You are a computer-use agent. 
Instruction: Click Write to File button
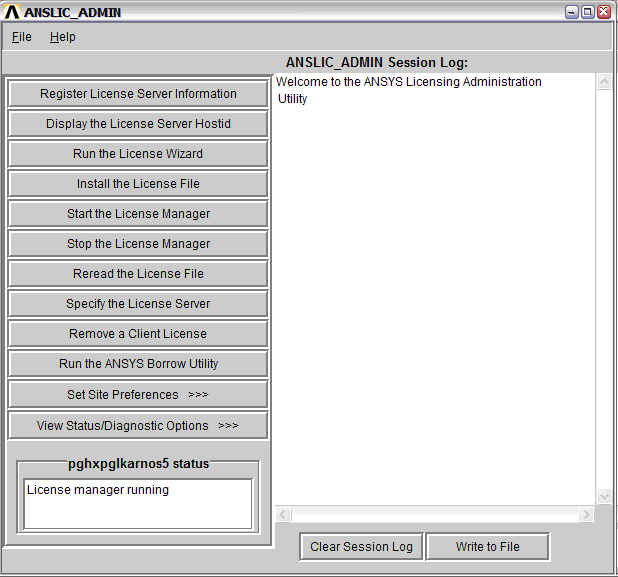pyautogui.click(x=488, y=547)
